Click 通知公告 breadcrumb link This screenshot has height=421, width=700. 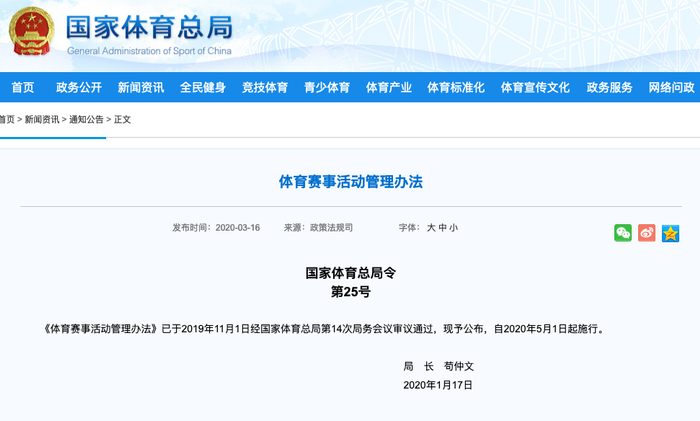[86, 119]
